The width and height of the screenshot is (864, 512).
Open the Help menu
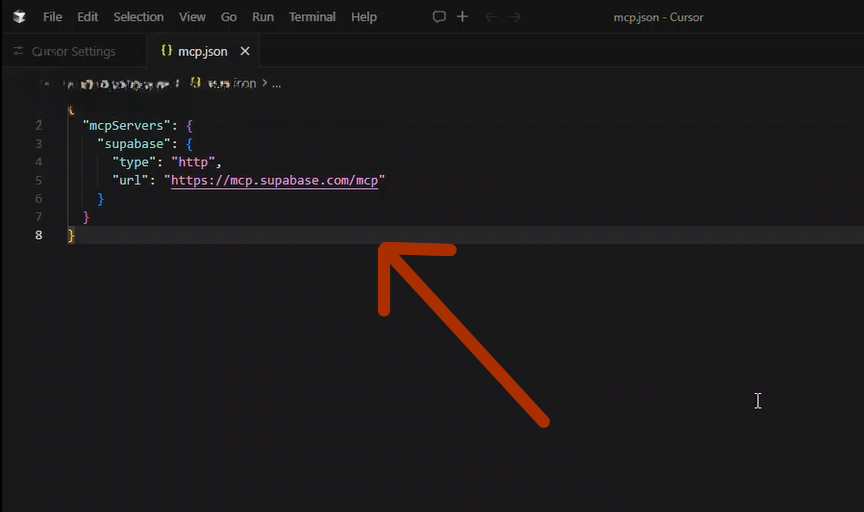(364, 17)
